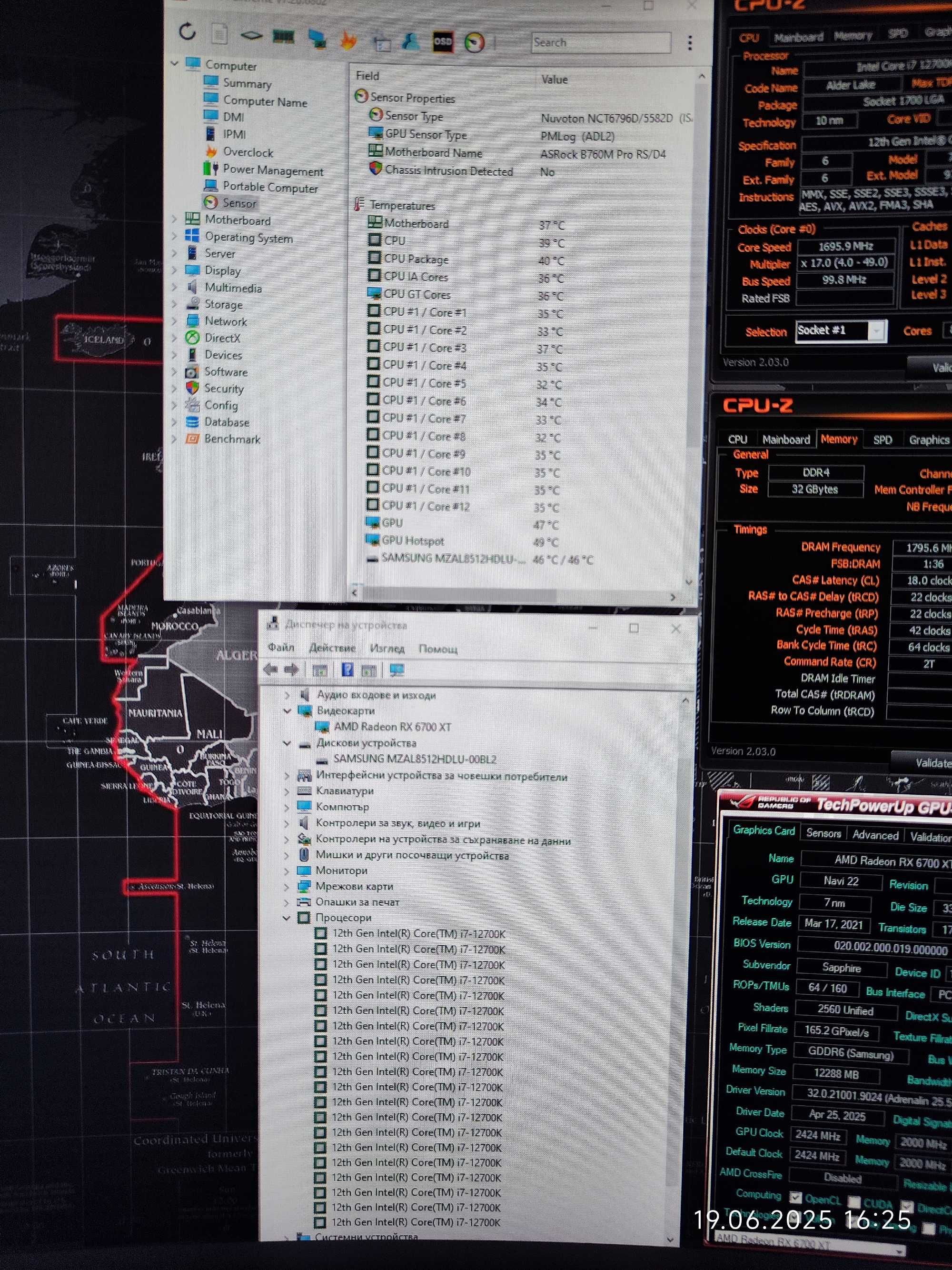Open the Действие menu in Device Manager
This screenshot has height=1270, width=952.
[332, 648]
